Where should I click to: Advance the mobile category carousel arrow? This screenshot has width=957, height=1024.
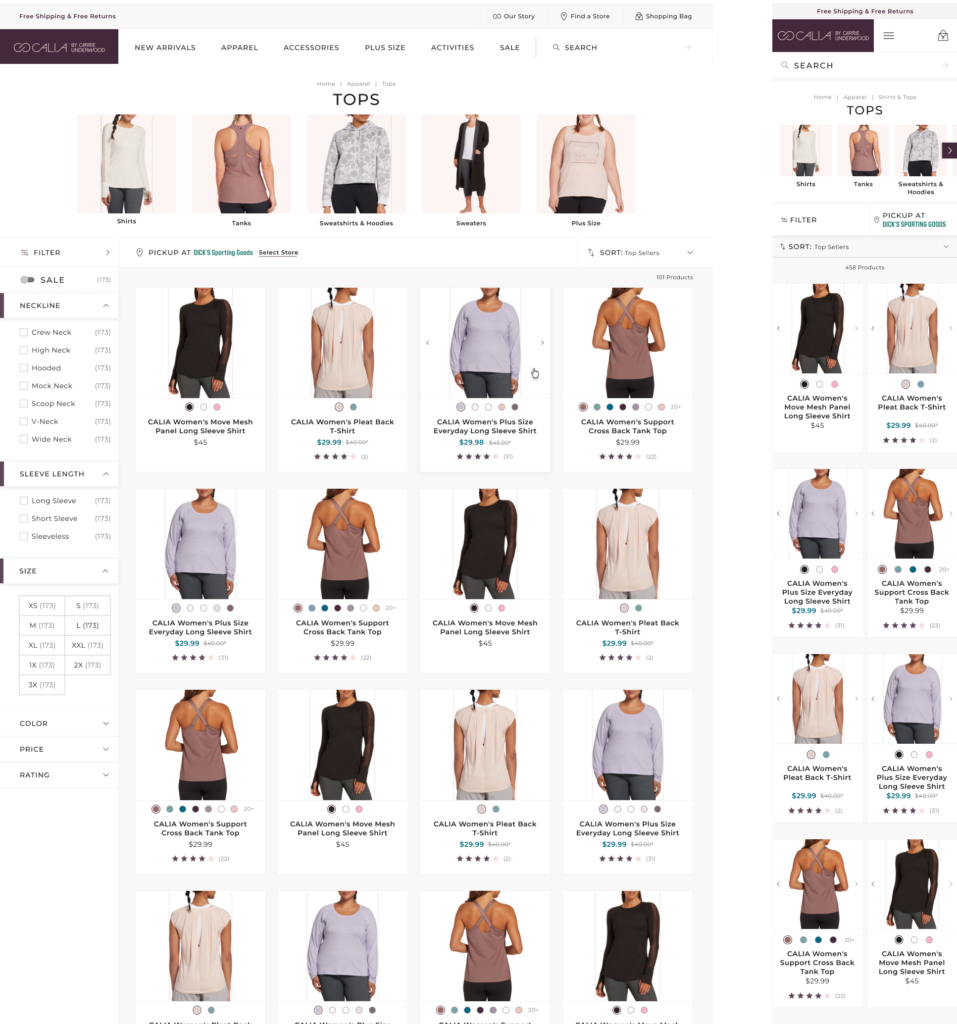(949, 150)
